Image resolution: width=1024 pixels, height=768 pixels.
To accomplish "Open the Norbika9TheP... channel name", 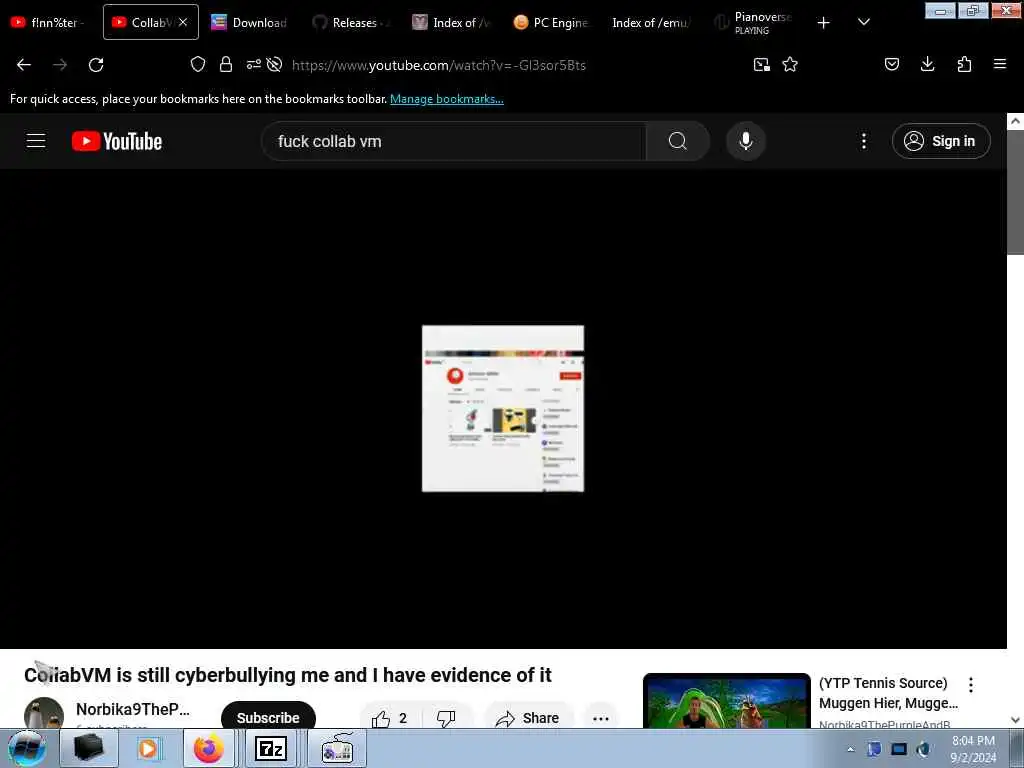I will coord(133,709).
